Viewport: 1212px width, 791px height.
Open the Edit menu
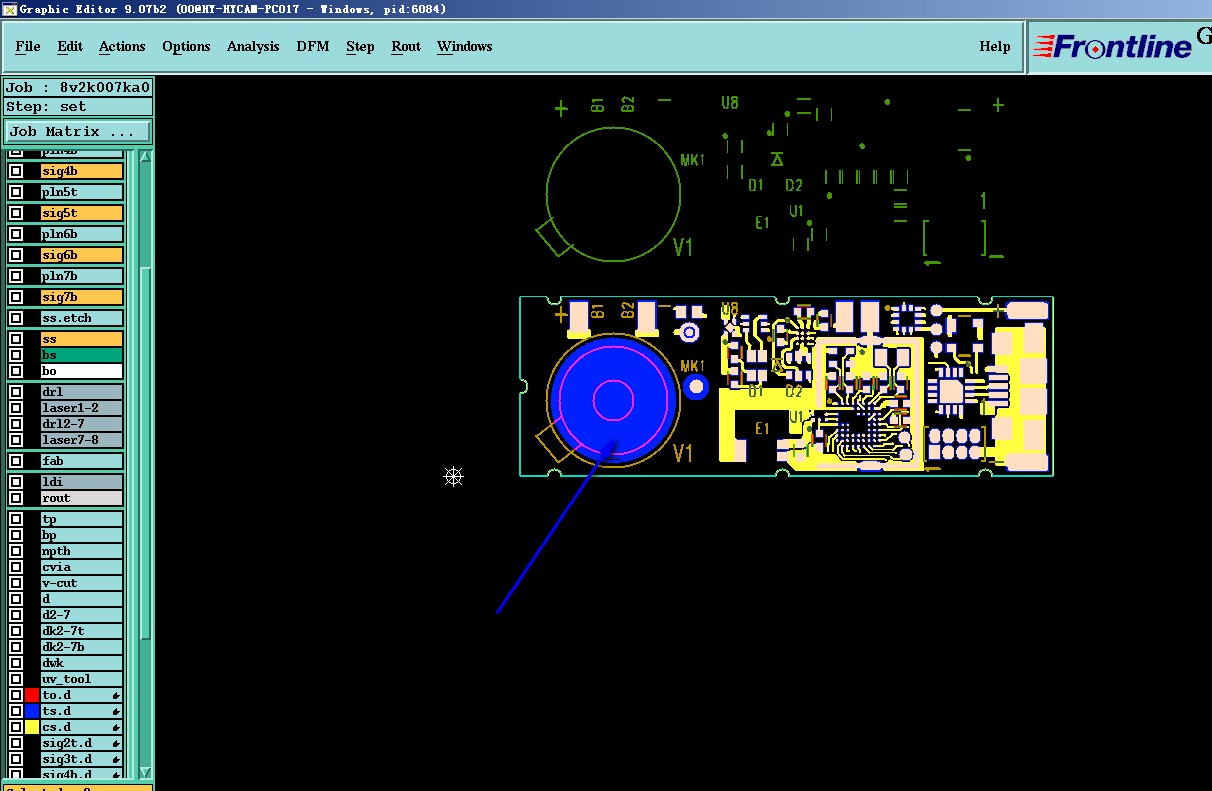point(70,47)
